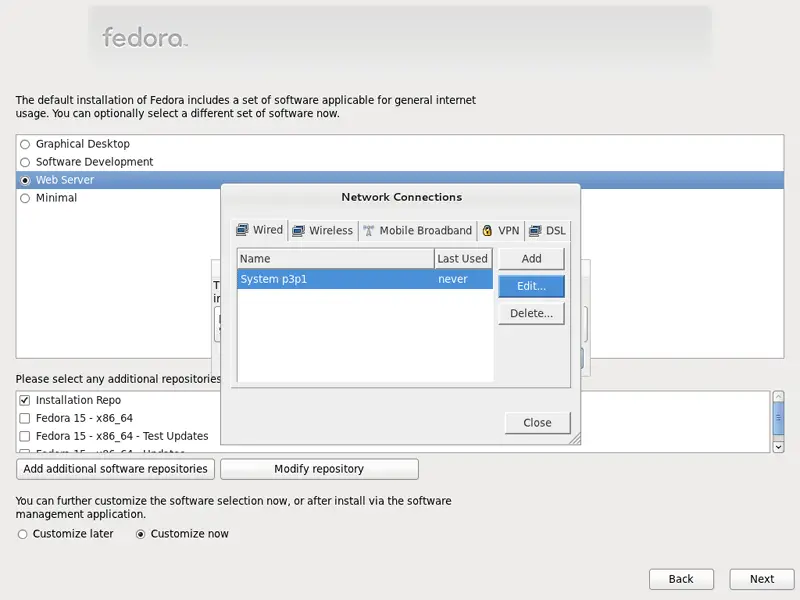Check the Fedora 15 - x86_64 repository
Viewport: 800px width, 600px height.
24,418
